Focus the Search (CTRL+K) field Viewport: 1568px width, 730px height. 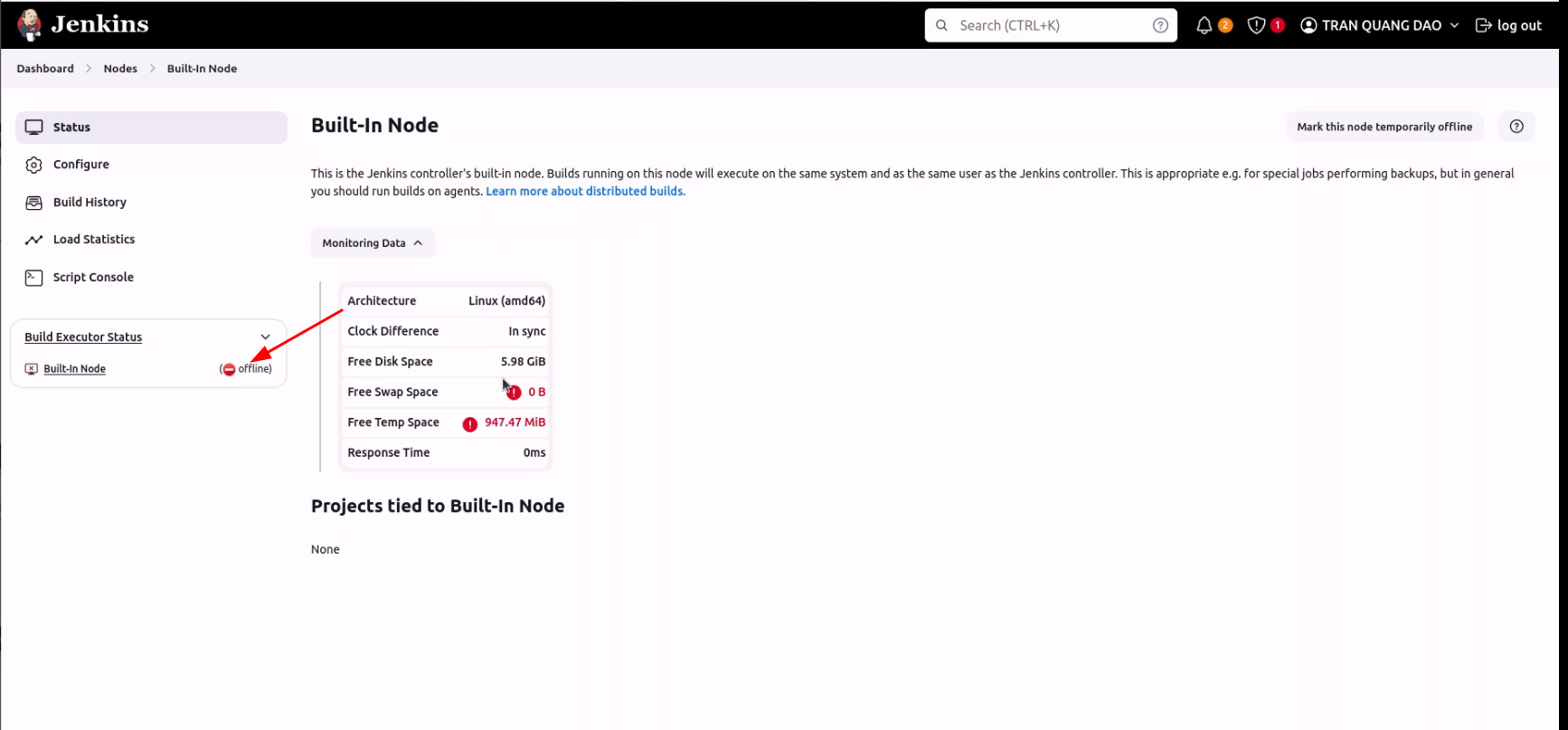point(1051,25)
